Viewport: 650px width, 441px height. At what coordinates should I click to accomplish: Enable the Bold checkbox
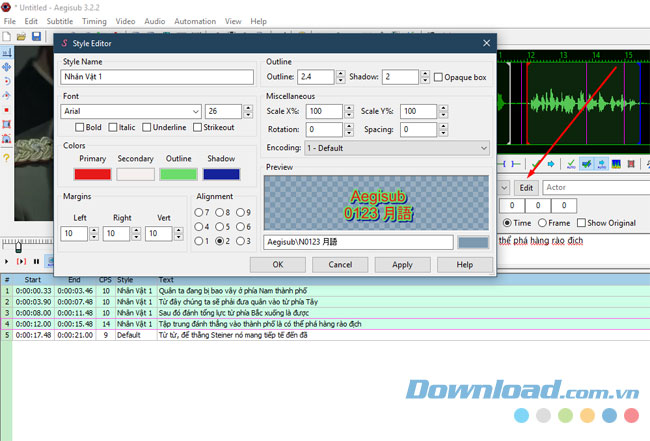click(79, 128)
